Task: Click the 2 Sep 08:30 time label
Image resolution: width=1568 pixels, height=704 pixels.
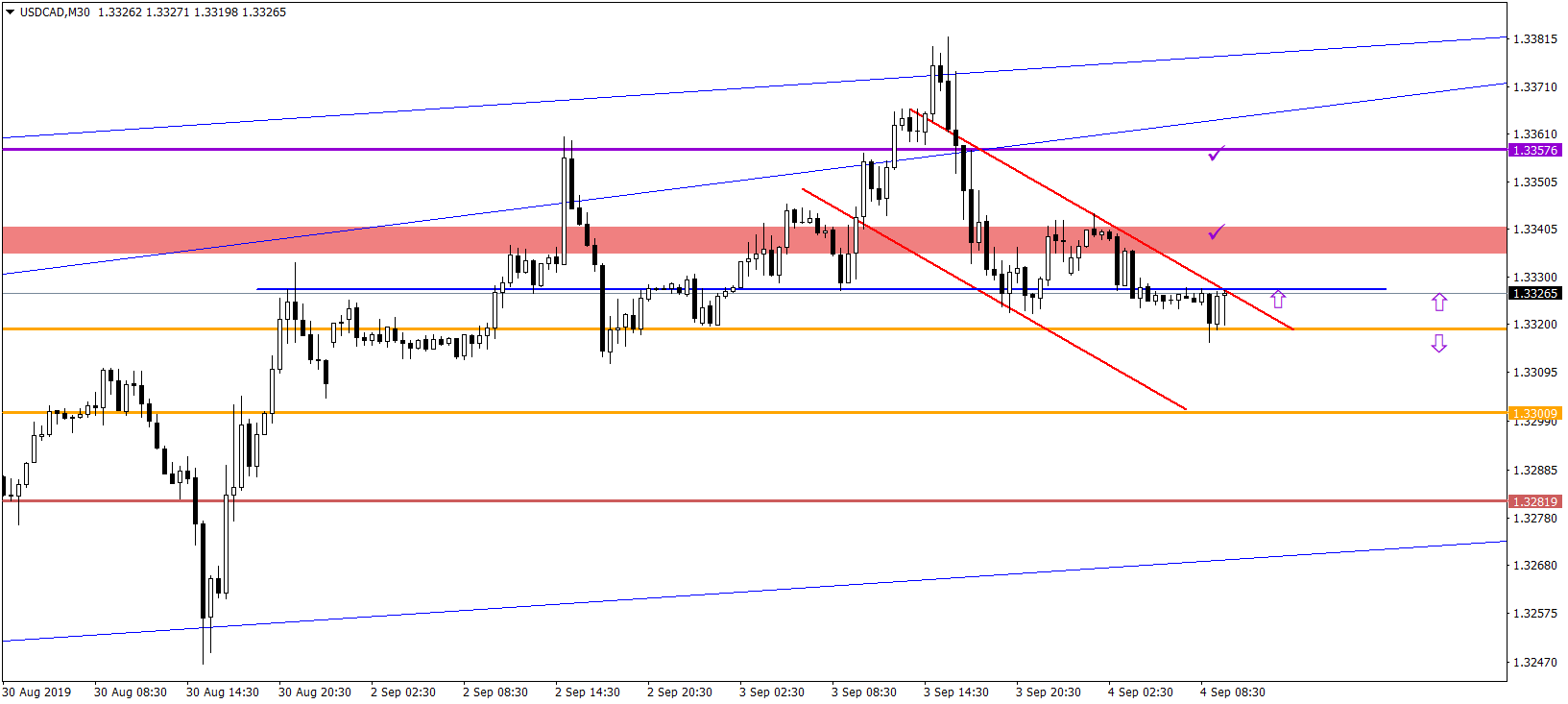Action: pos(495,692)
